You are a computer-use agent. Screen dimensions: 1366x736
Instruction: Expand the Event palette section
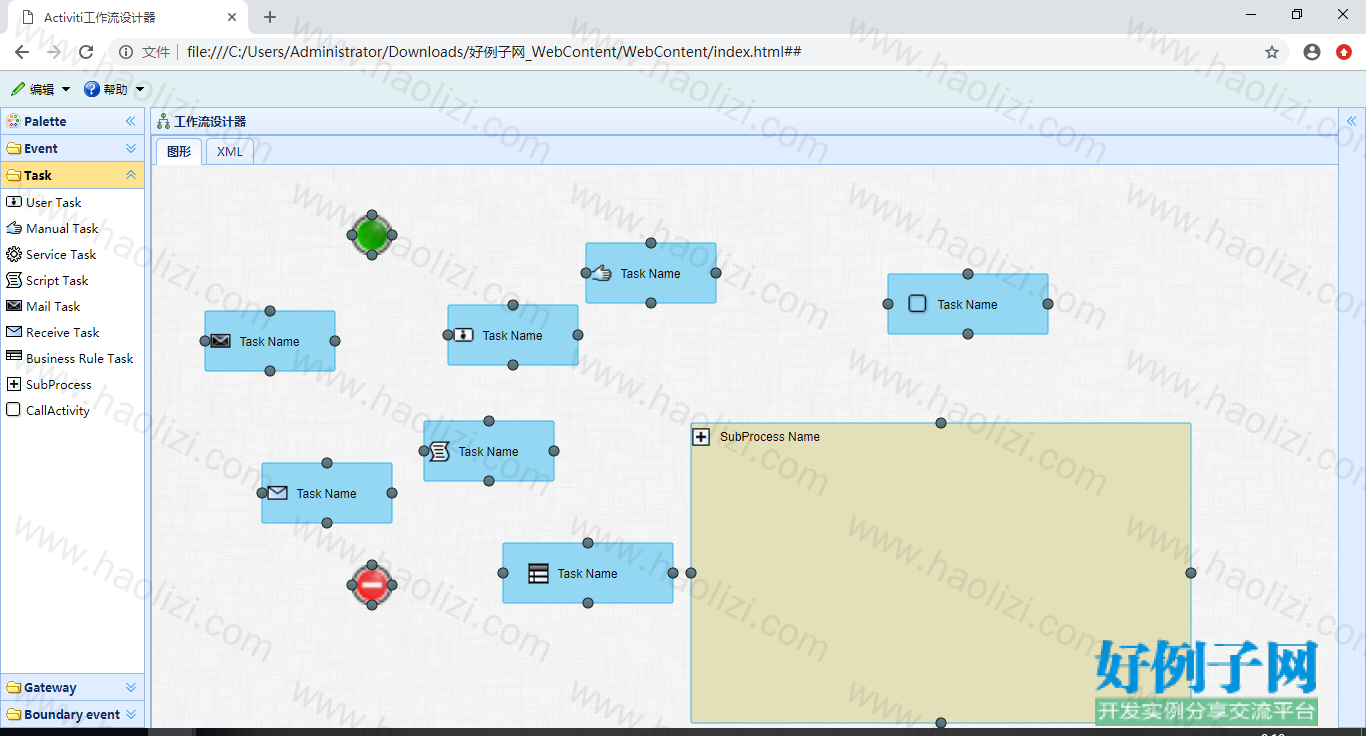pyautogui.click(x=131, y=148)
